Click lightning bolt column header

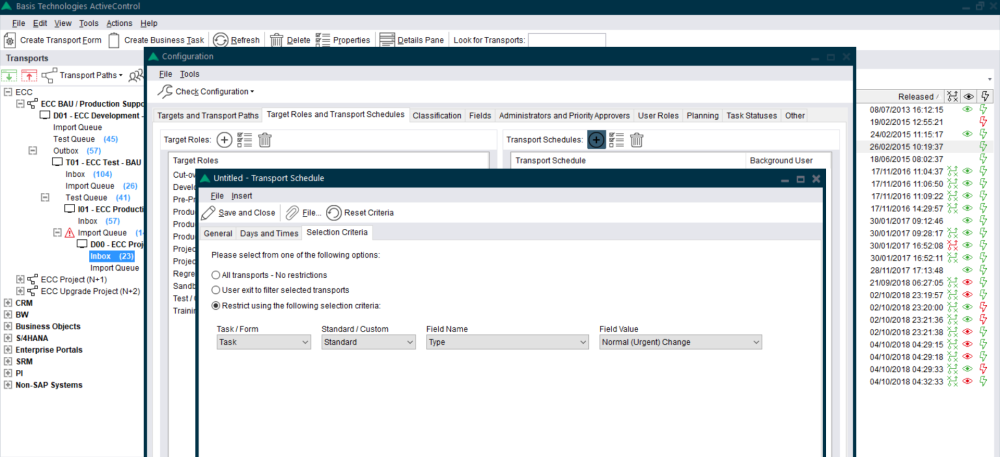(985, 96)
